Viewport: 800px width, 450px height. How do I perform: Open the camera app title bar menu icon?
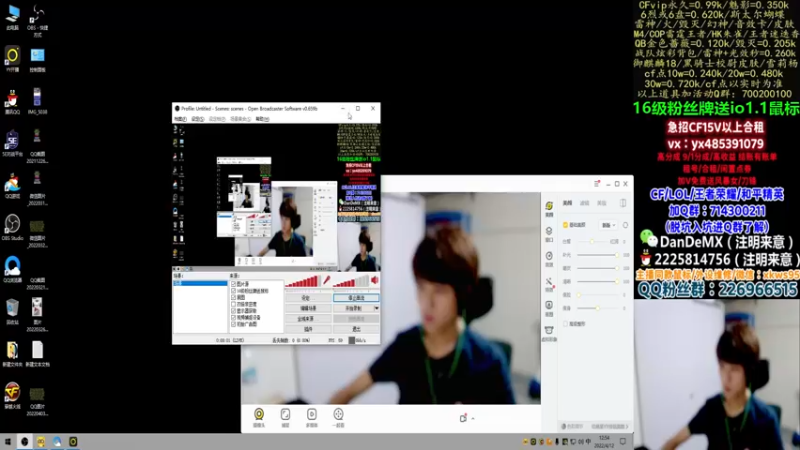pyautogui.click(x=597, y=184)
